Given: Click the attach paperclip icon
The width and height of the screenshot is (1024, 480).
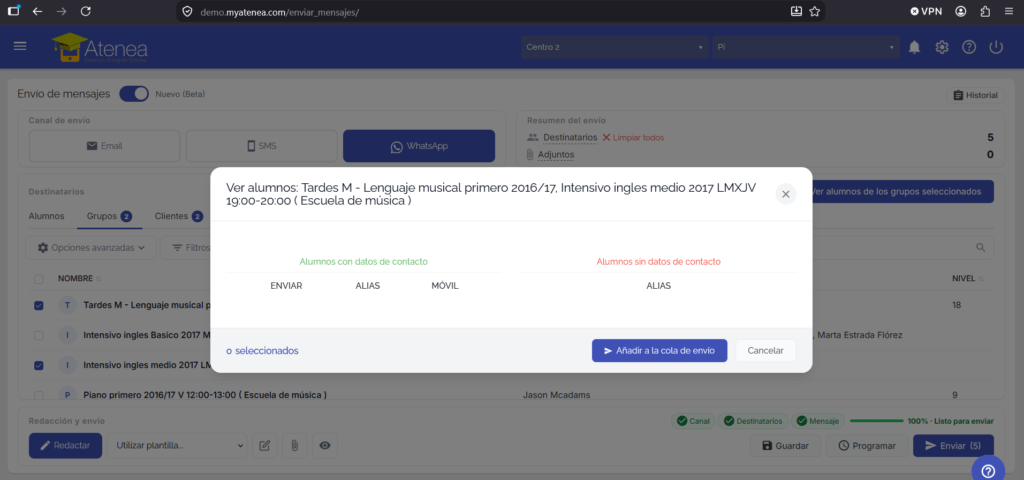Looking at the screenshot, I should click(x=295, y=445).
